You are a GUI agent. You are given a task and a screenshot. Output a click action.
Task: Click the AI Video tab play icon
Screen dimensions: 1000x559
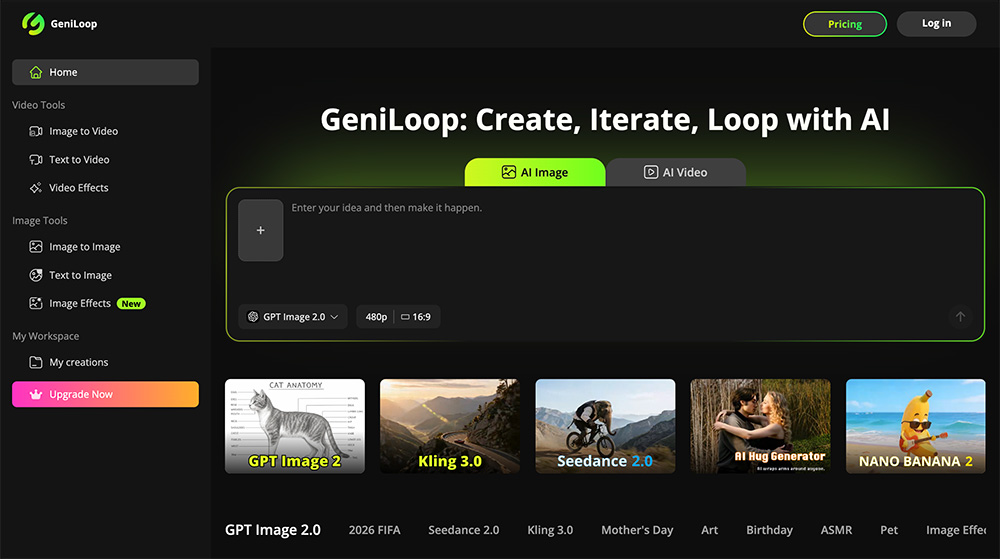pos(651,172)
